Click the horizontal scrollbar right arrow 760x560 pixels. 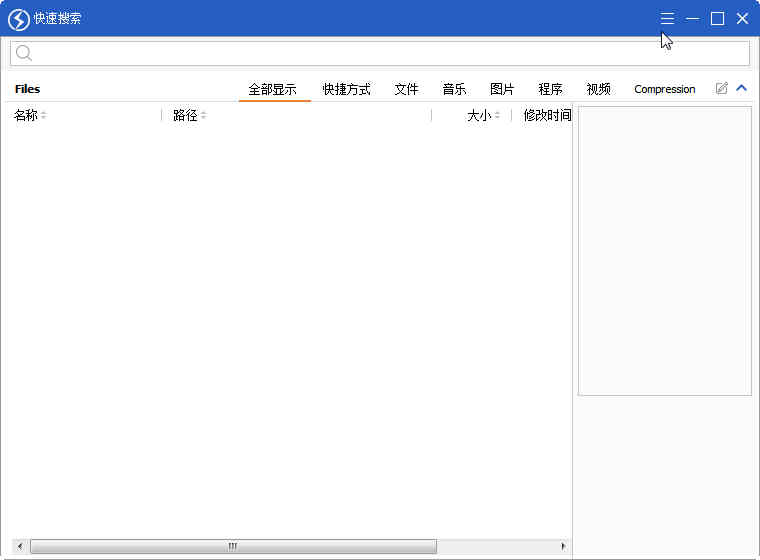click(563, 546)
